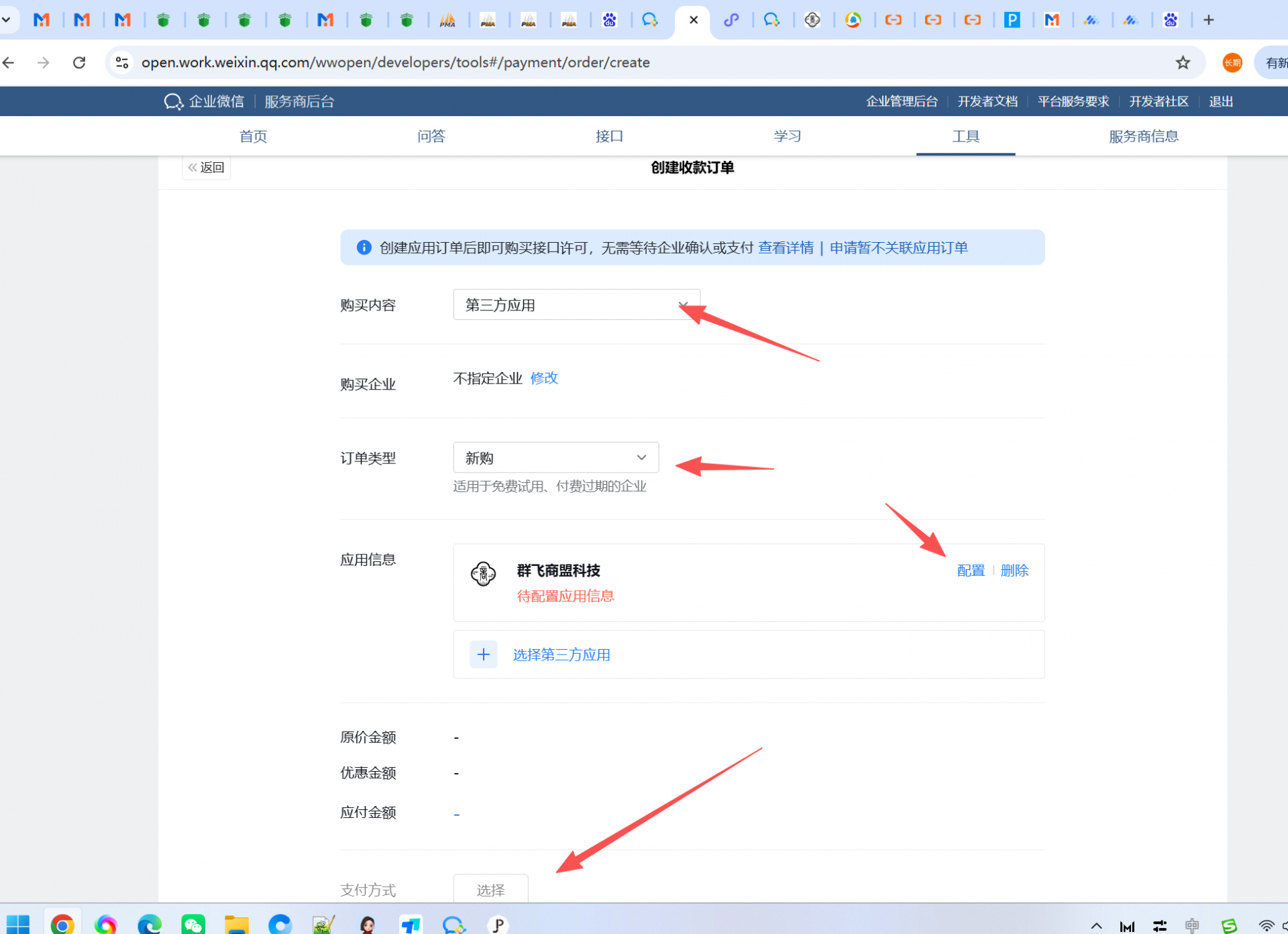Viewport: 1288px width, 934px height.
Task: Click the bookmark star in the address bar
Action: coord(1183,62)
